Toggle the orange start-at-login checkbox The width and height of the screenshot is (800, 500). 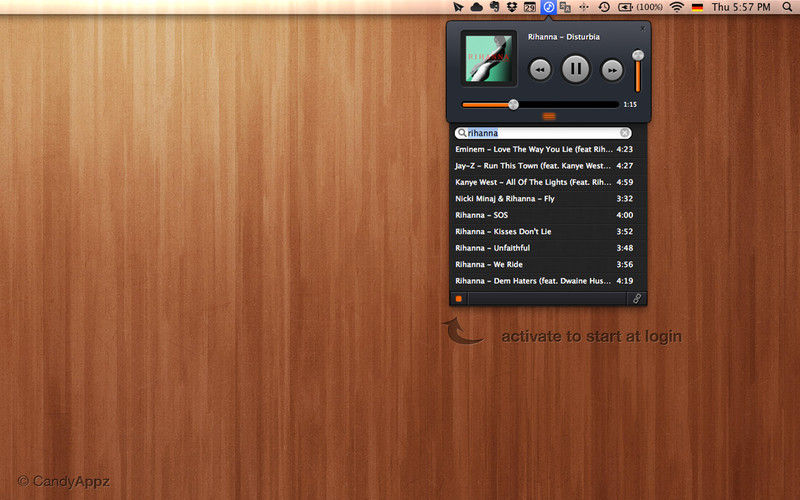(459, 299)
